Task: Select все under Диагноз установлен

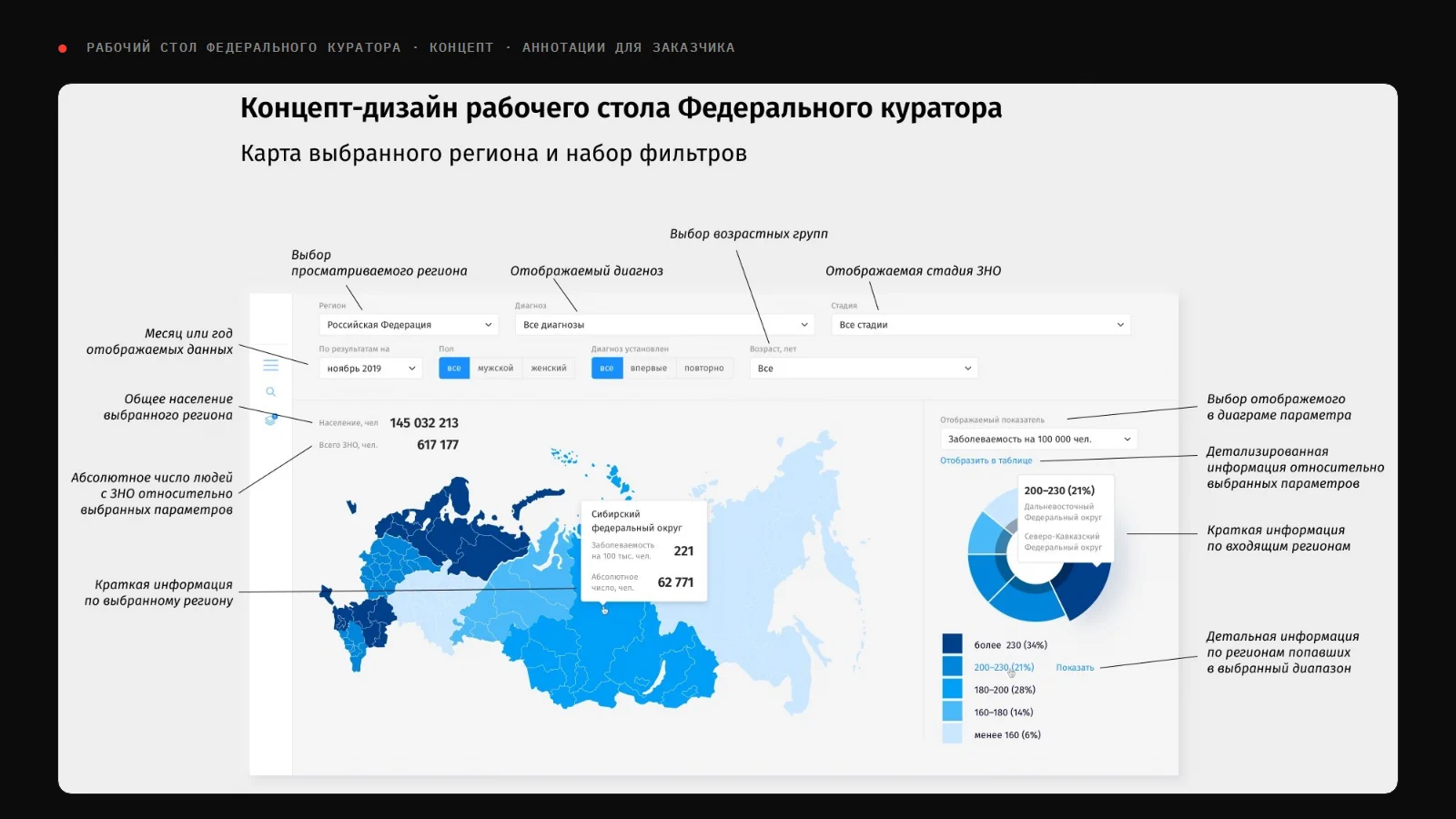Action: coord(607,369)
